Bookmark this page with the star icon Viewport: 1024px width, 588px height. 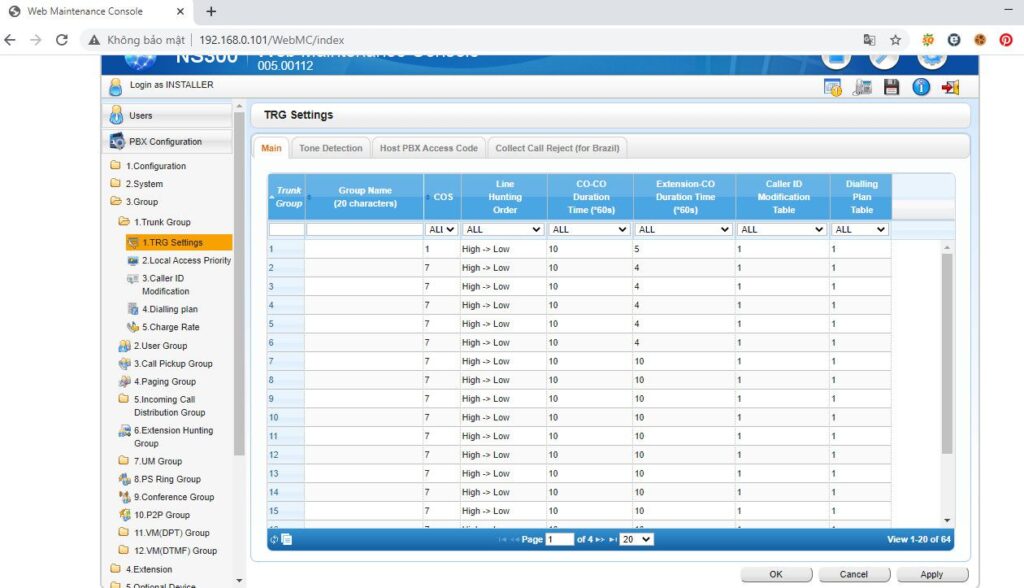point(895,40)
